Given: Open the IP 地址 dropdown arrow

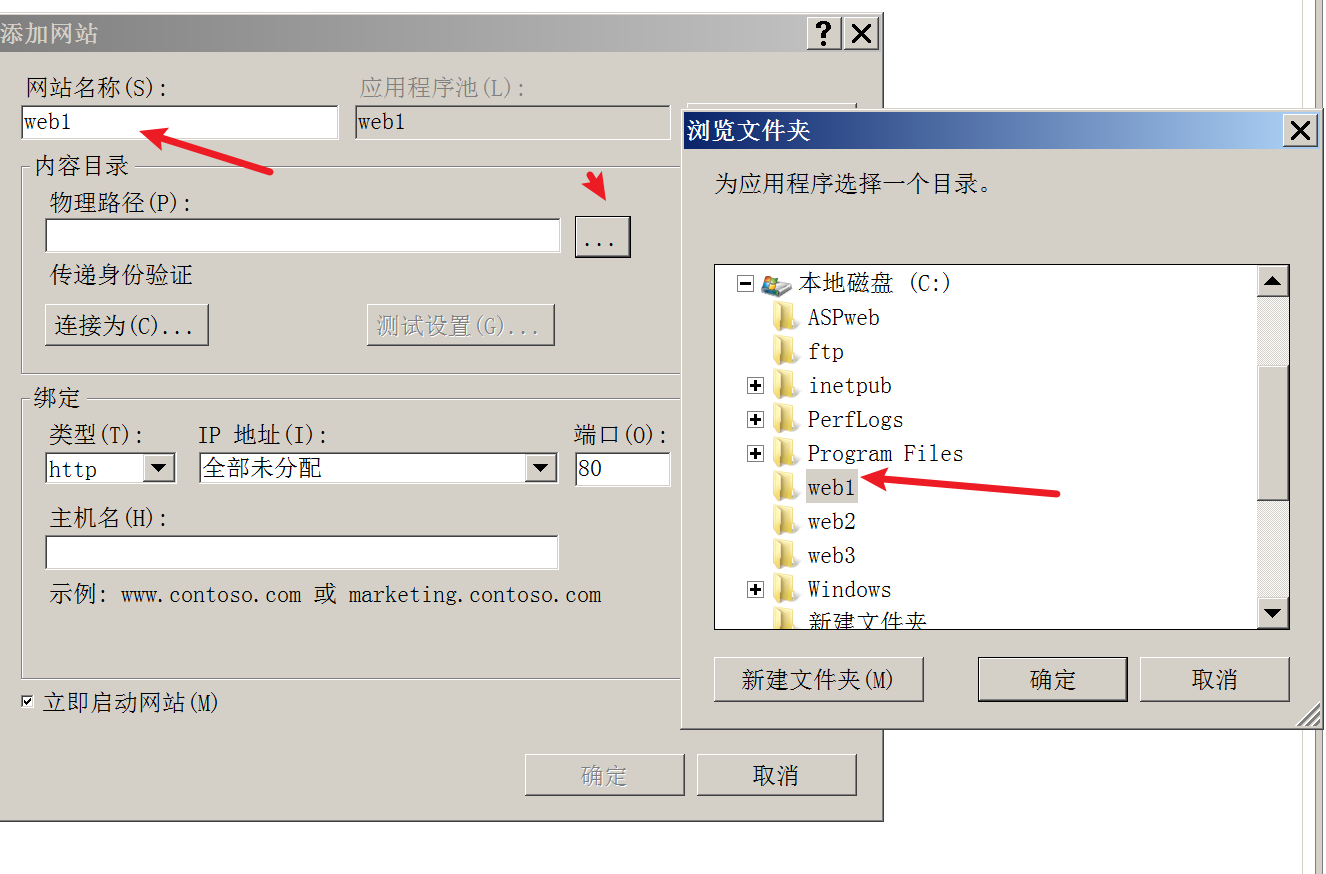Looking at the screenshot, I should [540, 468].
